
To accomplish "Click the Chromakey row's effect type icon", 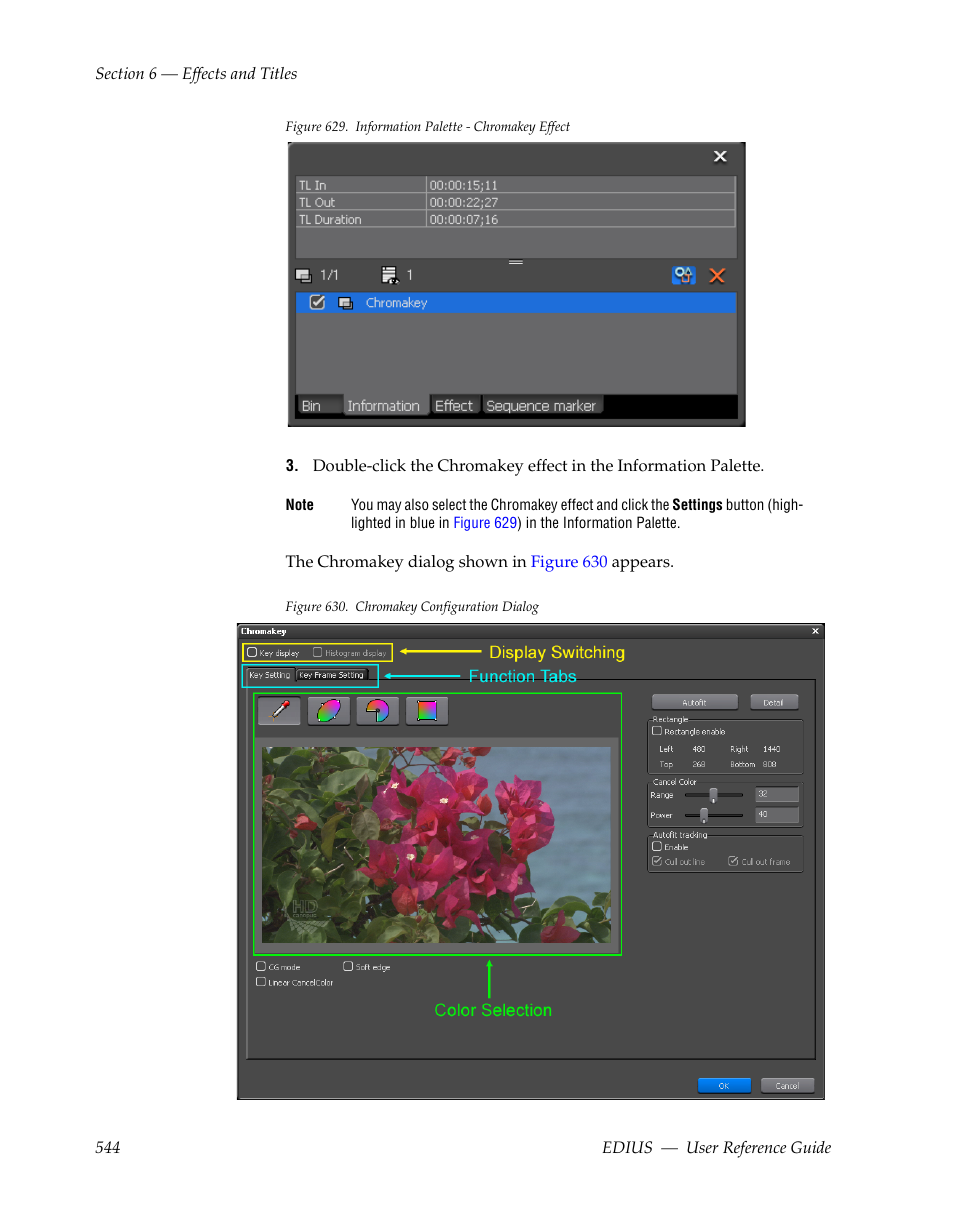I will tap(345, 303).
